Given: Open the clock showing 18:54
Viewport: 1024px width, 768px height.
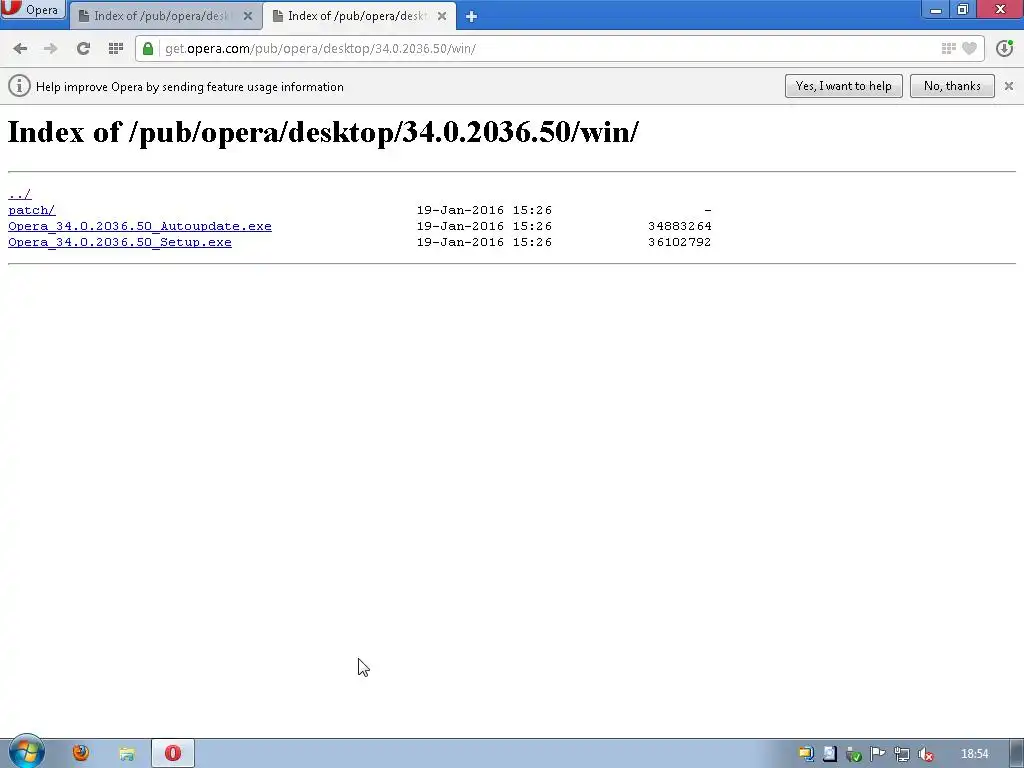Looking at the screenshot, I should 974,754.
